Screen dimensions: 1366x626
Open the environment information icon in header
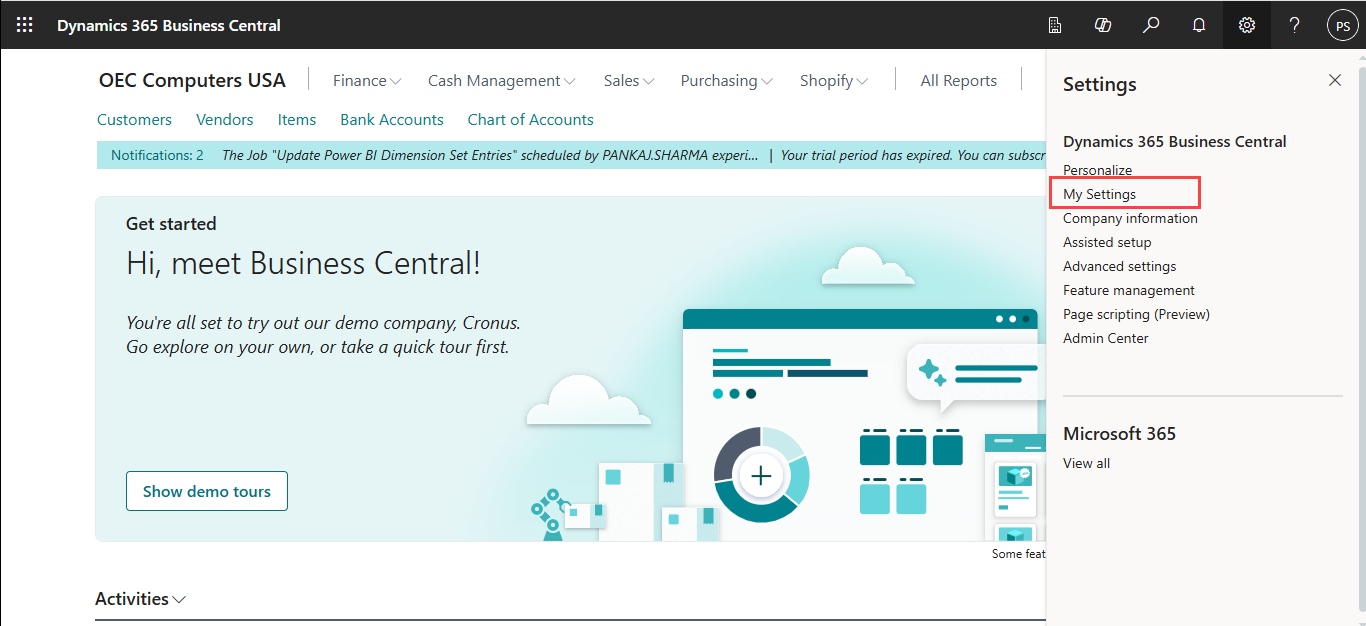(1055, 25)
